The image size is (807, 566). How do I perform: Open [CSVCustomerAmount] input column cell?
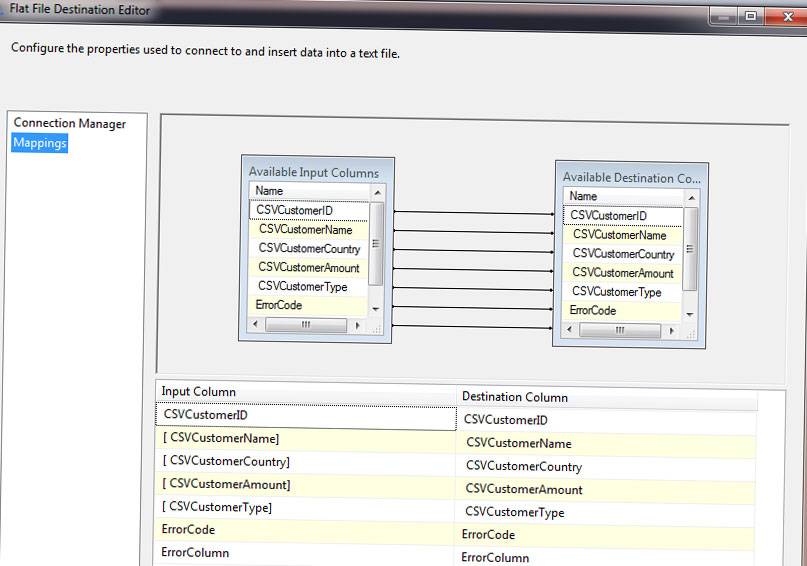305,486
